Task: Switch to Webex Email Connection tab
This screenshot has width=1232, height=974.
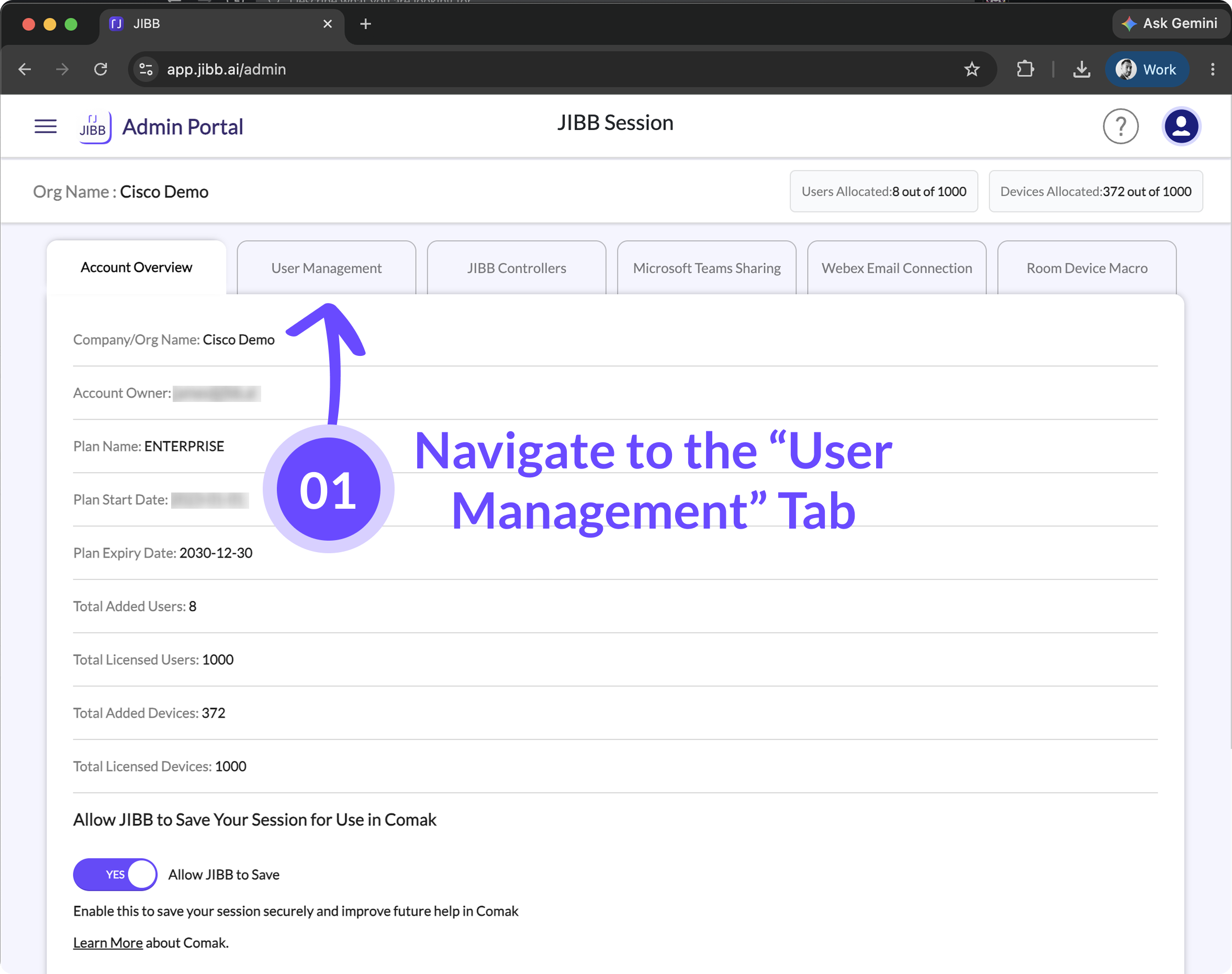Action: point(897,268)
